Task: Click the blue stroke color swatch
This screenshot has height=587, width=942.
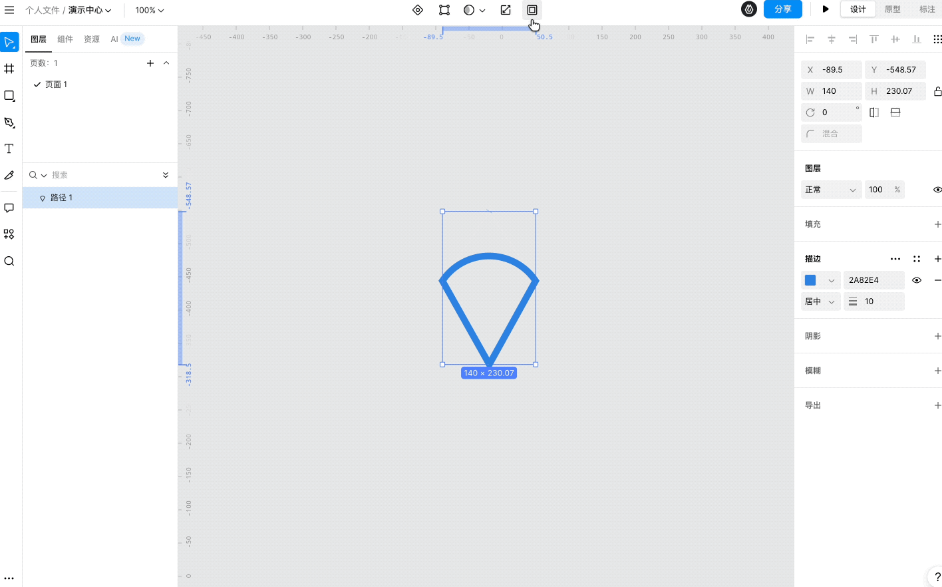Action: [811, 281]
